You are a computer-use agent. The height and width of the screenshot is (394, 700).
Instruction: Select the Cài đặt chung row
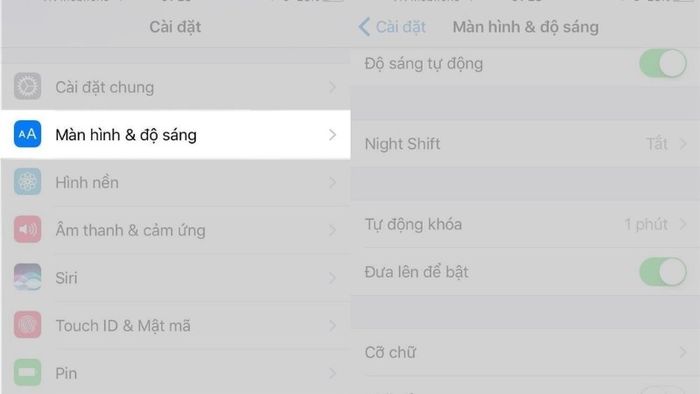click(x=175, y=87)
